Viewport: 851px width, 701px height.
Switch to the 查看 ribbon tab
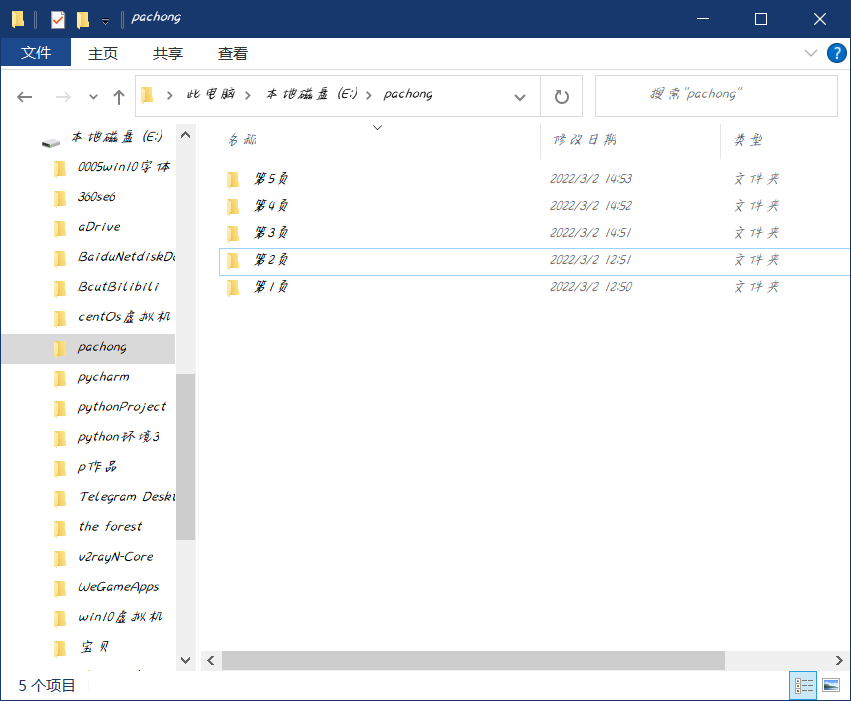click(232, 53)
